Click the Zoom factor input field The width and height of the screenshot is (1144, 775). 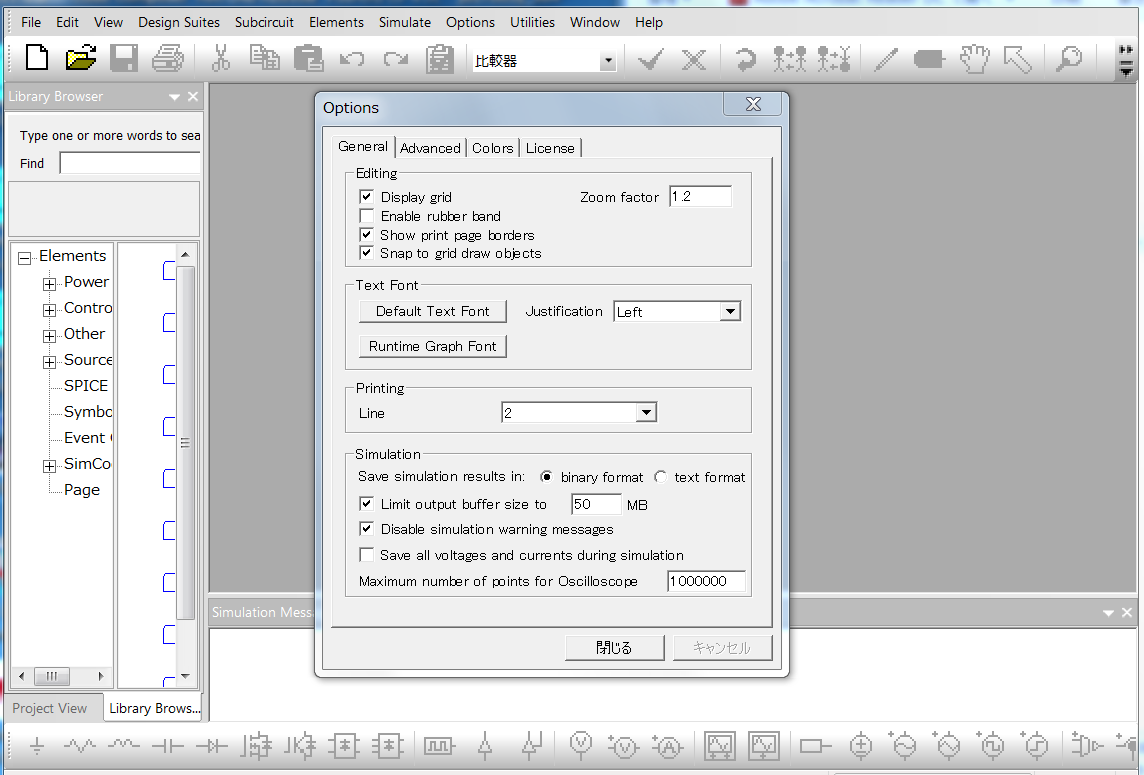[700, 197]
